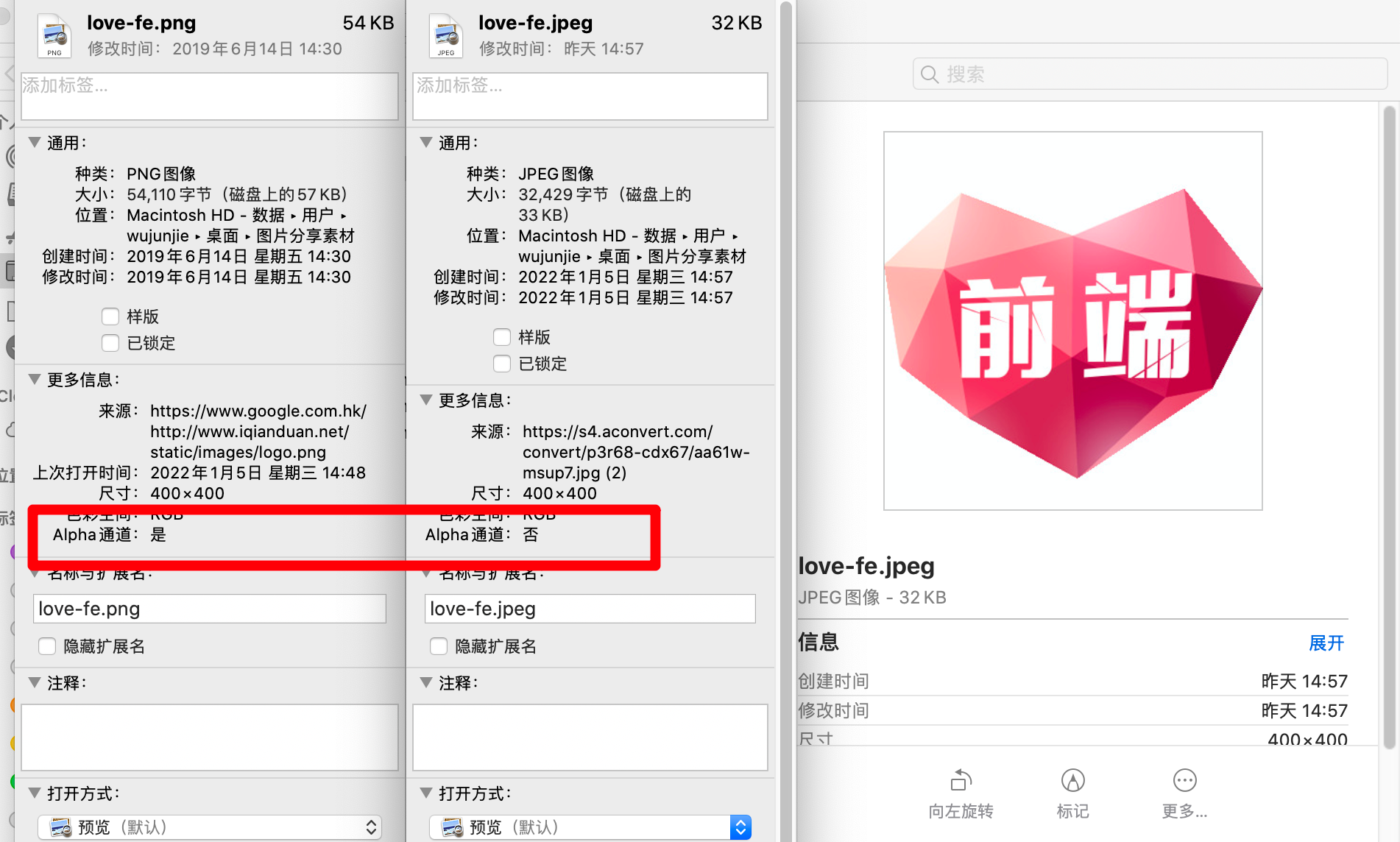The height and width of the screenshot is (842, 1400).
Task: Click 向左旋转 label button
Action: (961, 811)
